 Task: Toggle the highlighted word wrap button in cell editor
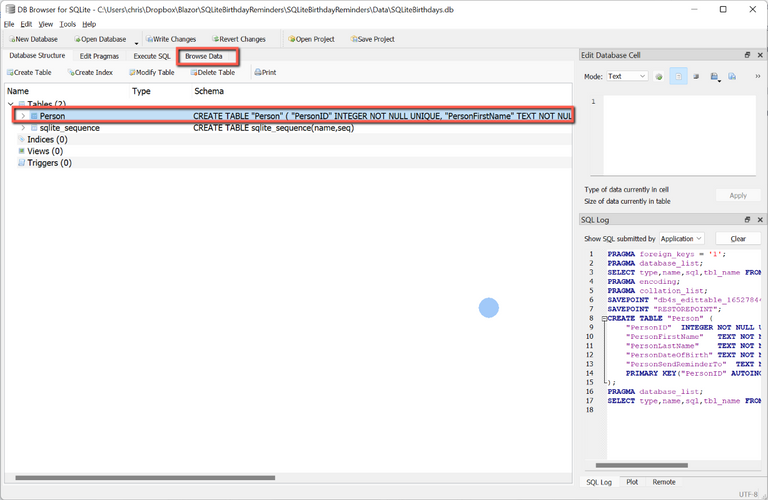click(x=679, y=76)
